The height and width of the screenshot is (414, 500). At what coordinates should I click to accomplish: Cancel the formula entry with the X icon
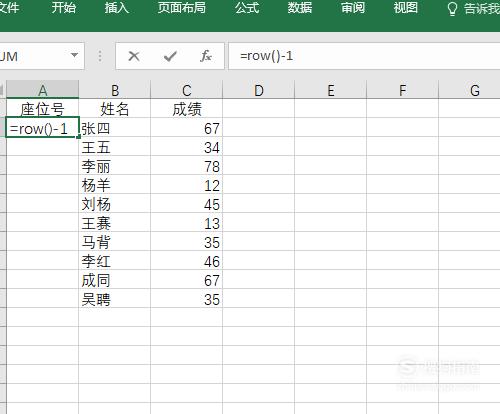[x=134, y=56]
